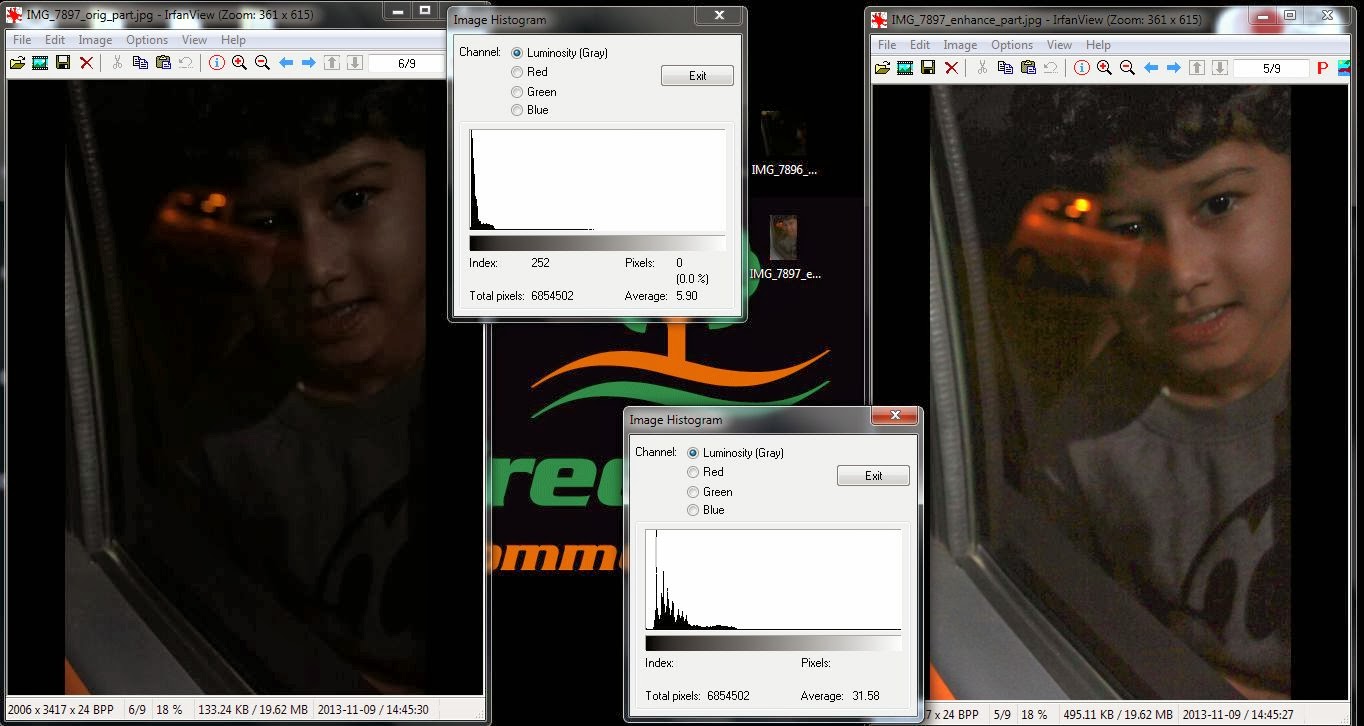Zoom in with the magnifier plus icon
The image size is (1364, 726).
[241, 62]
